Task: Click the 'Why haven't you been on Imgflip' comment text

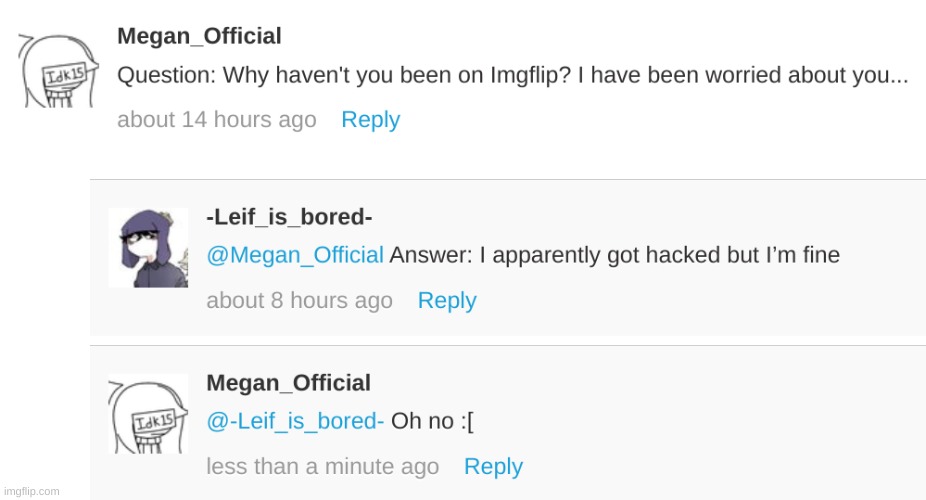Action: click(x=513, y=76)
